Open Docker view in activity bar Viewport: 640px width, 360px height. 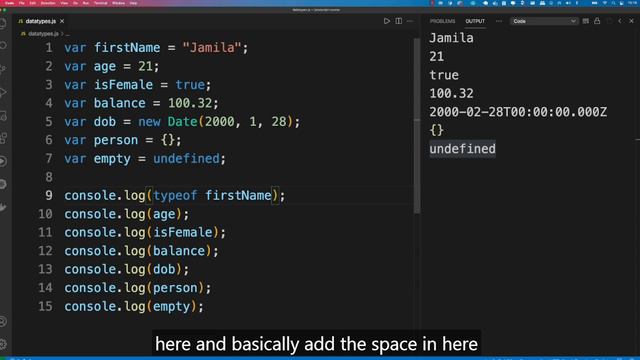pyautogui.click(x=3, y=207)
